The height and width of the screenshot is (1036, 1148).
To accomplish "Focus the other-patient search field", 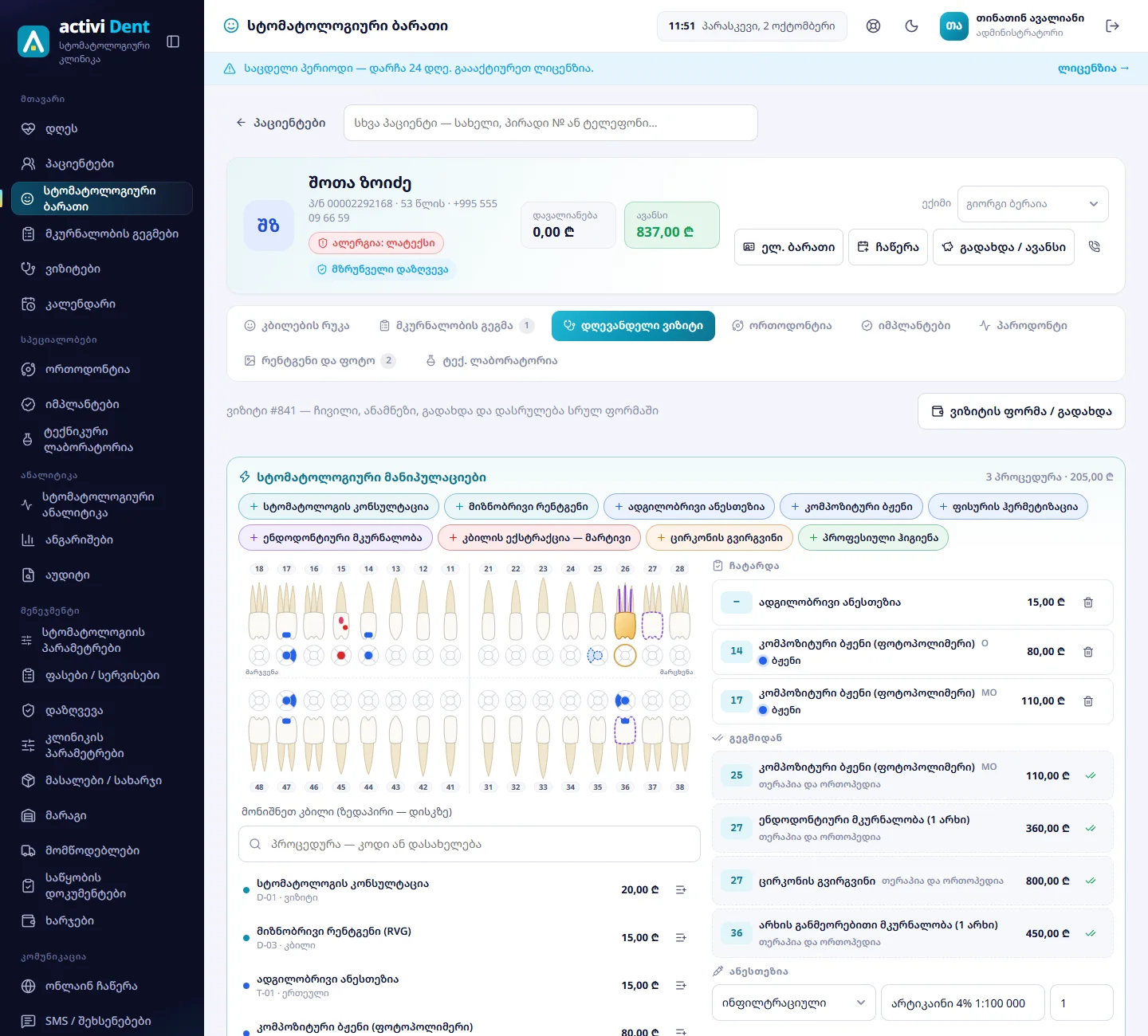I will [x=550, y=123].
